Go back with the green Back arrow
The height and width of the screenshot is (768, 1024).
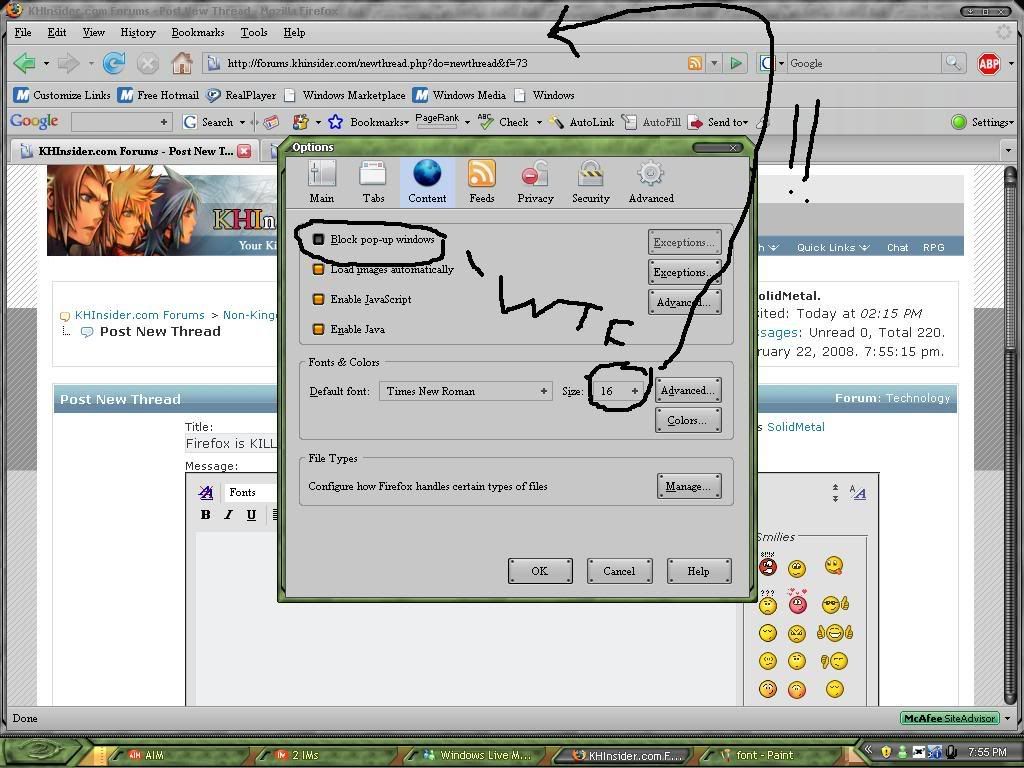pos(25,63)
